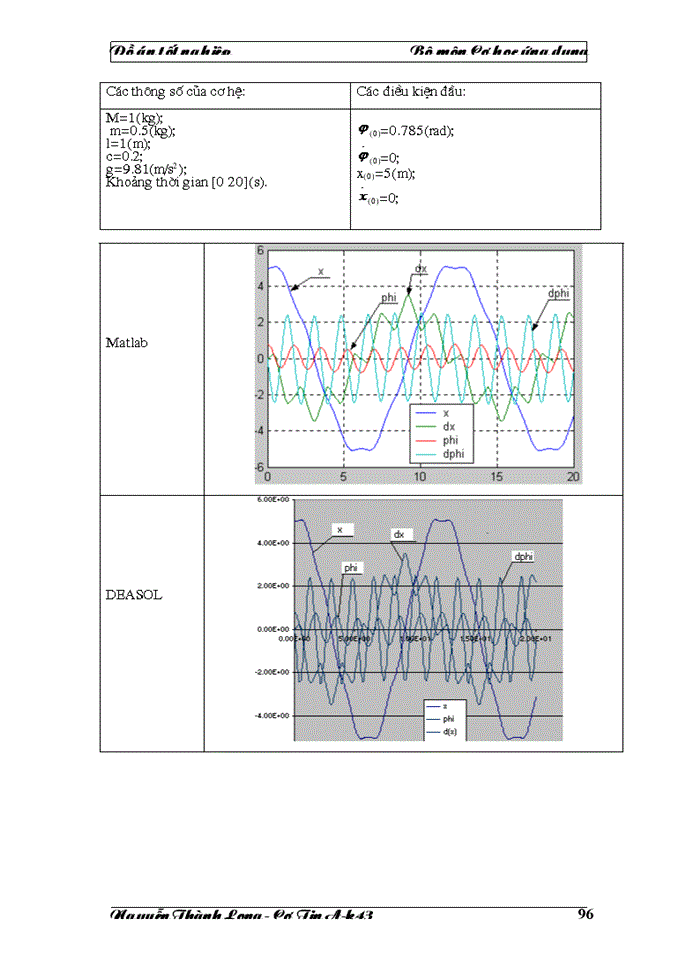Click the 'Matlab' row label cell
The image size is (700, 960).
[x=127, y=343]
